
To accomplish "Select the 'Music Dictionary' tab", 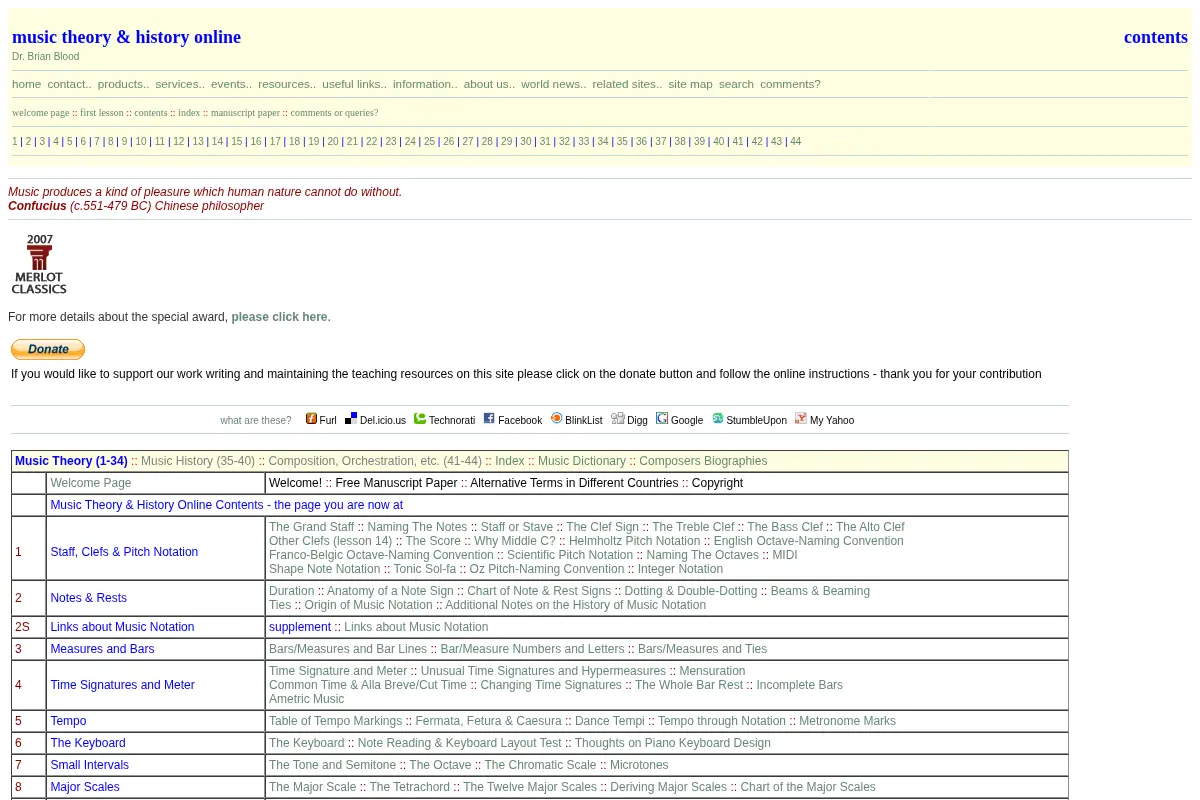I will coord(582,461).
